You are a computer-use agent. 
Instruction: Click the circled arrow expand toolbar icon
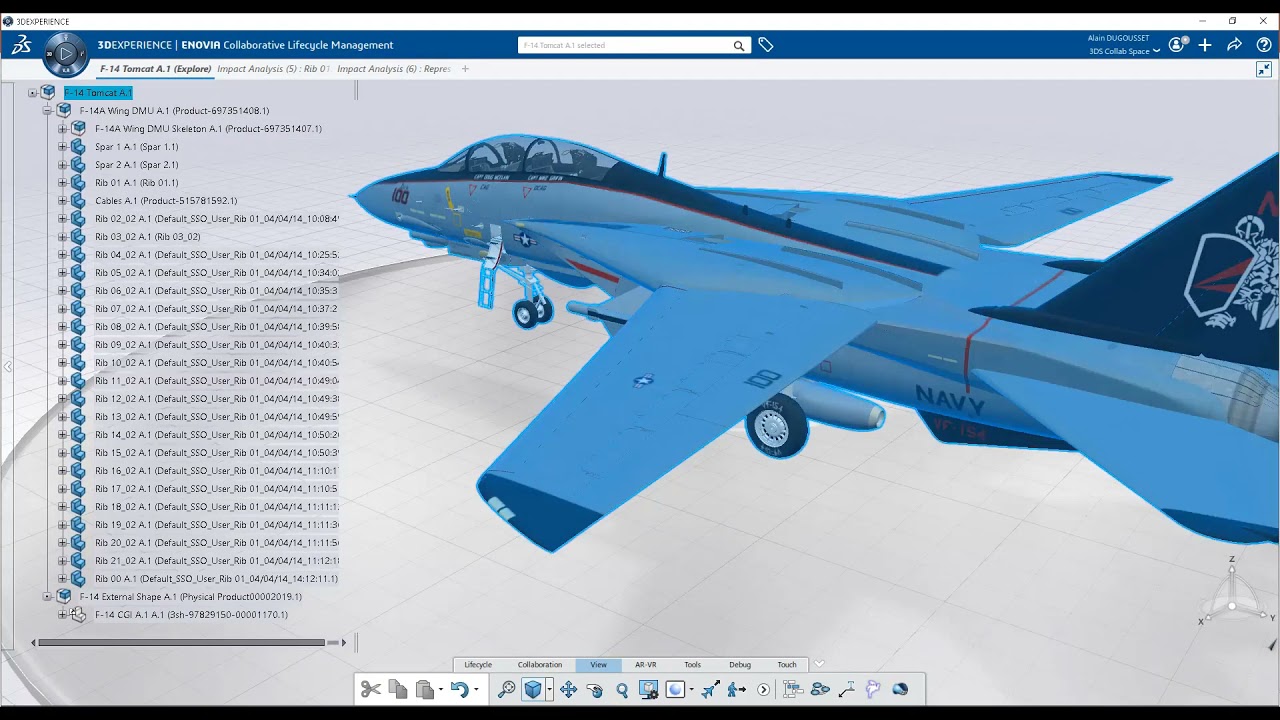764,689
